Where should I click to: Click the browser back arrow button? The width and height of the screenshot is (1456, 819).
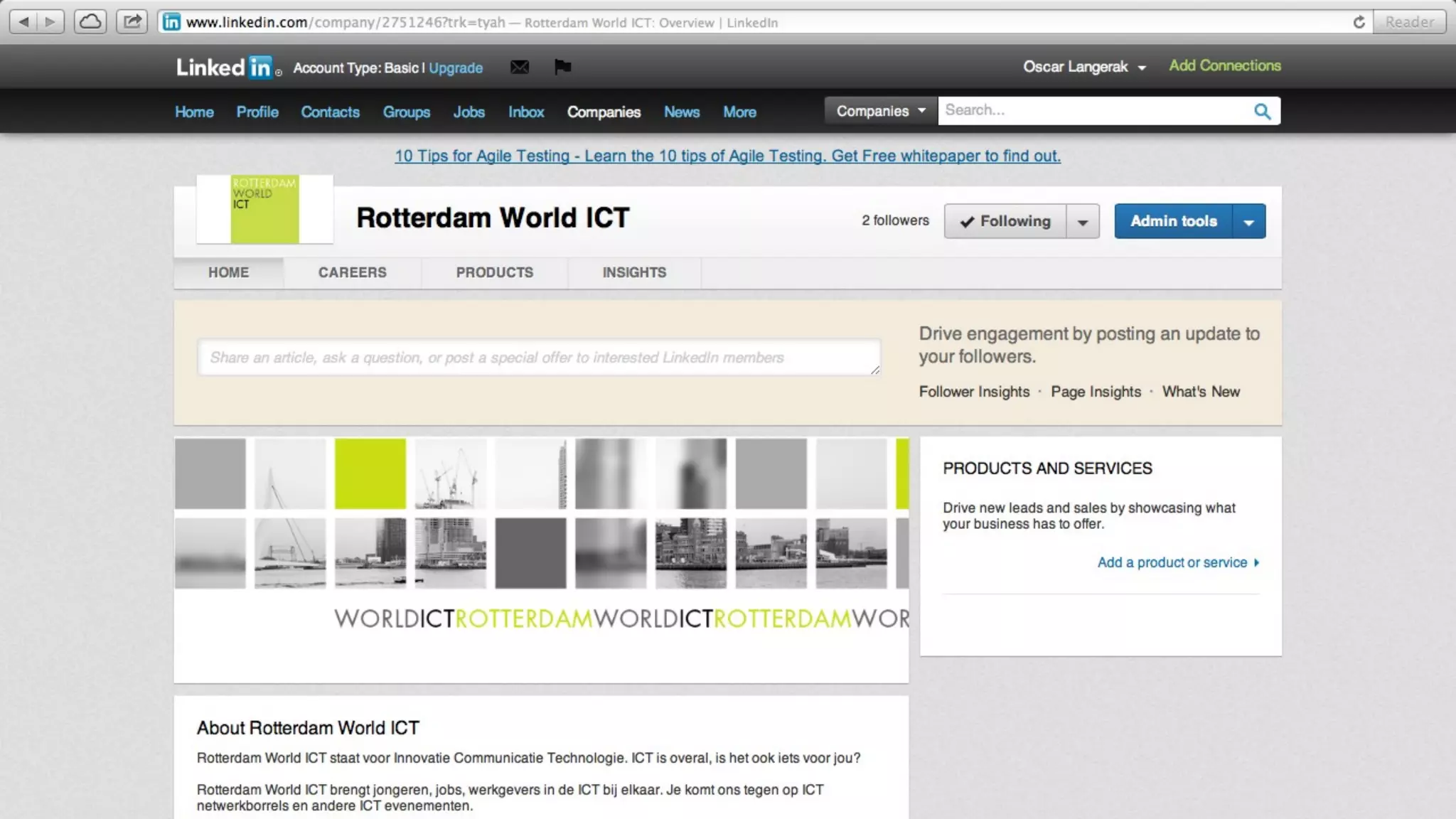[x=23, y=21]
